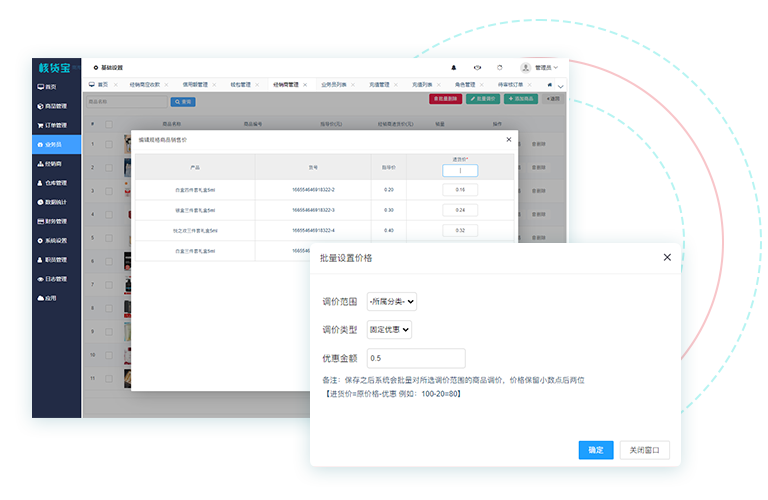Image resolution: width=768 pixels, height=500 pixels.
Task: Open 首页 in the left sidebar
Action: 52,87
